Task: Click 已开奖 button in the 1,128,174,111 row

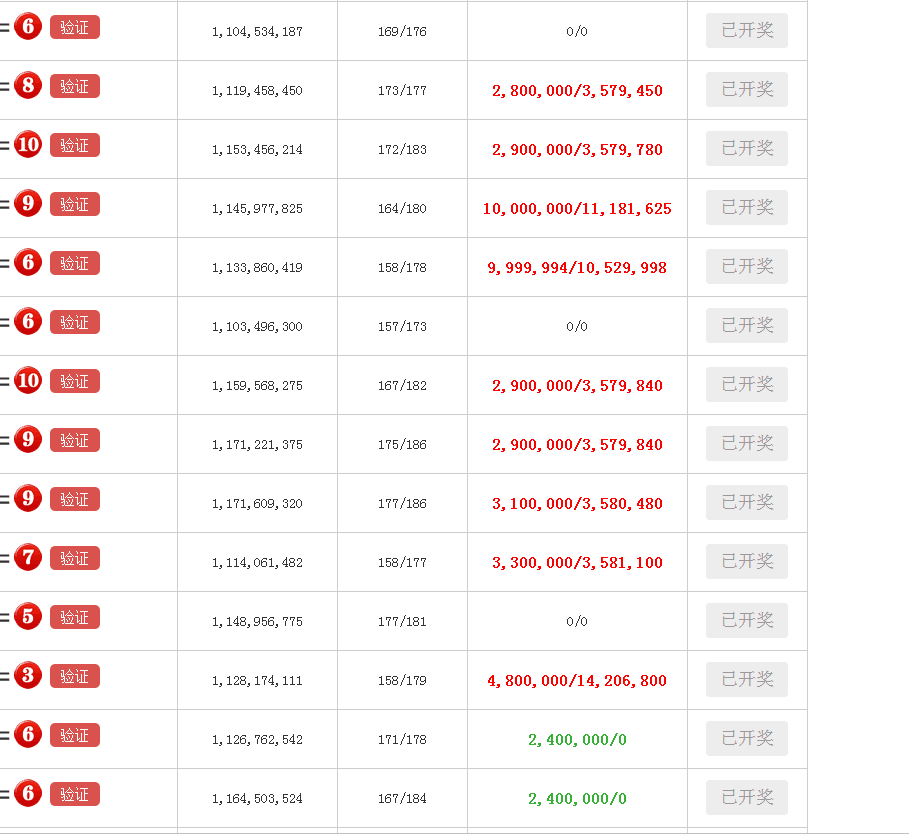Action: pyautogui.click(x=747, y=680)
